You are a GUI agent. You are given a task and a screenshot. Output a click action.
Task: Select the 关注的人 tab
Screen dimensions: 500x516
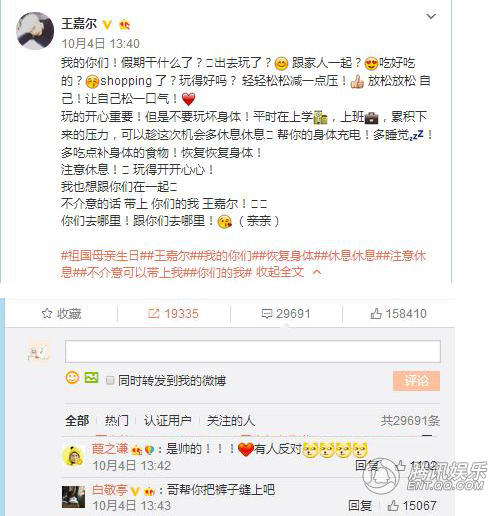[x=231, y=421]
